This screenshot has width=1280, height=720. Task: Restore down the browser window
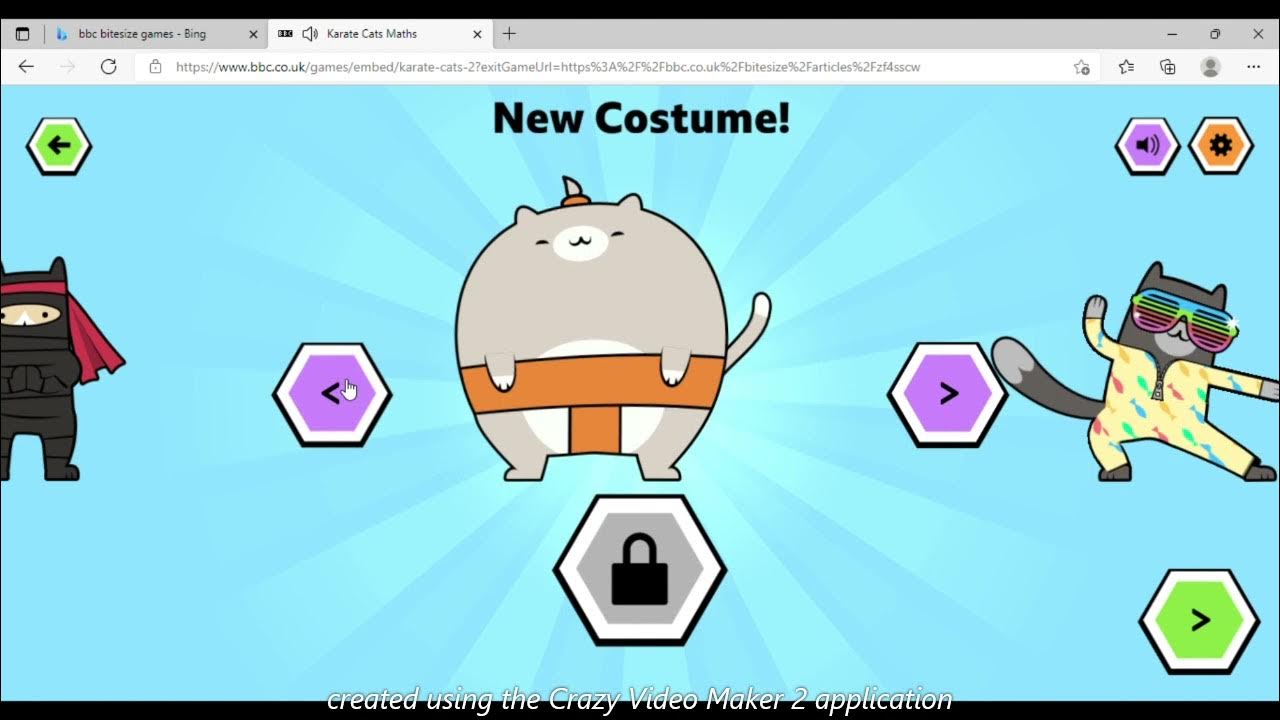point(1215,34)
